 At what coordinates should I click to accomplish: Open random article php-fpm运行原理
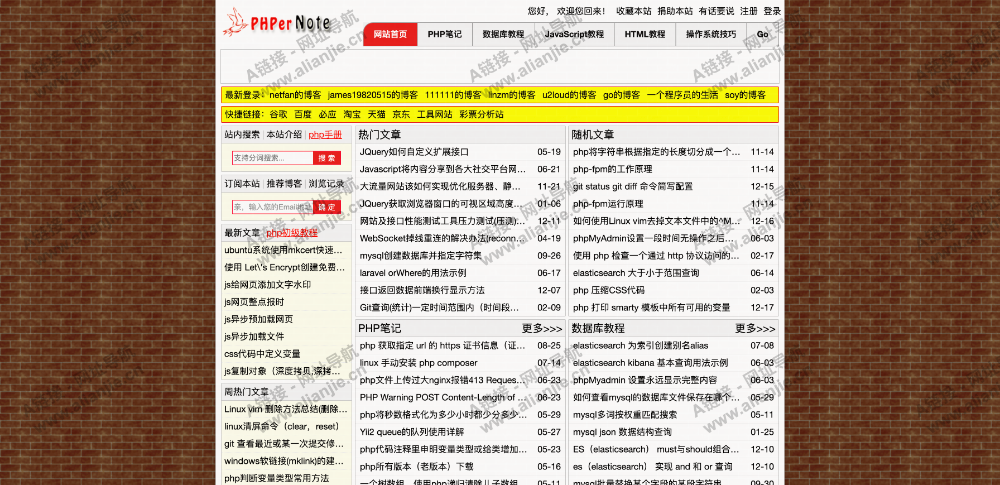point(608,204)
